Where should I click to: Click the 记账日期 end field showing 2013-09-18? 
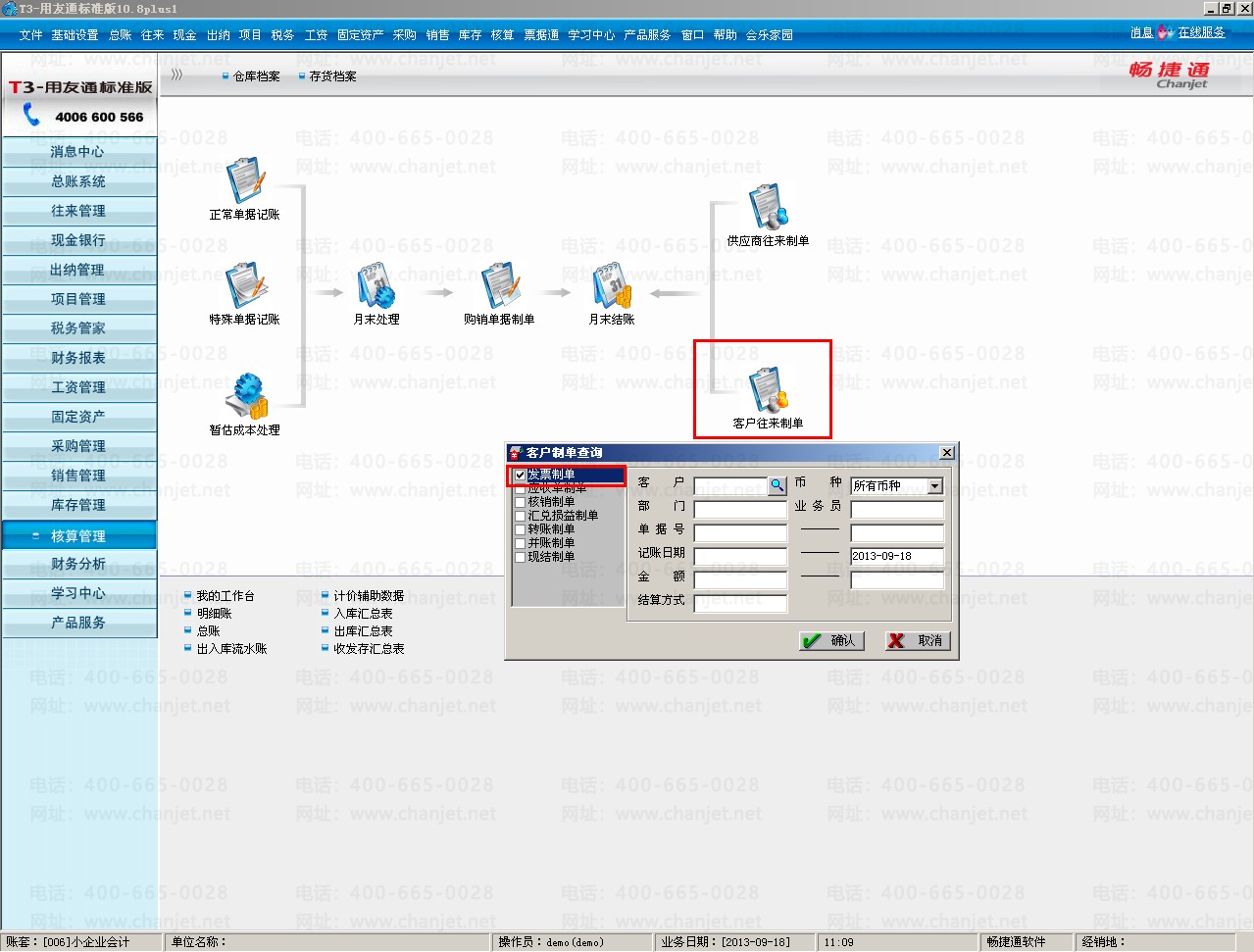click(x=897, y=557)
